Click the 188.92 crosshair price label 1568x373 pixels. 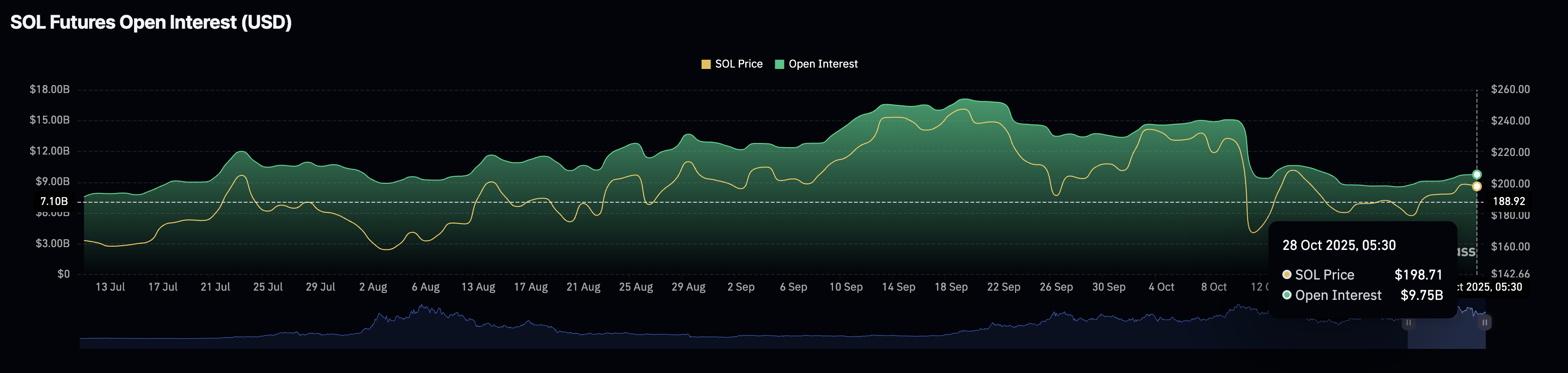(x=1509, y=201)
